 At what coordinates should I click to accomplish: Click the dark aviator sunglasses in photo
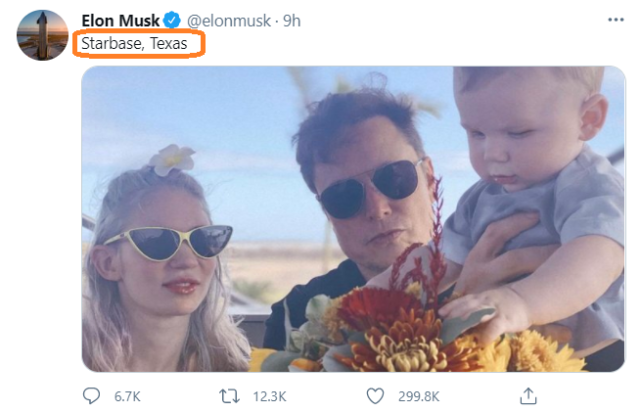pos(370,188)
